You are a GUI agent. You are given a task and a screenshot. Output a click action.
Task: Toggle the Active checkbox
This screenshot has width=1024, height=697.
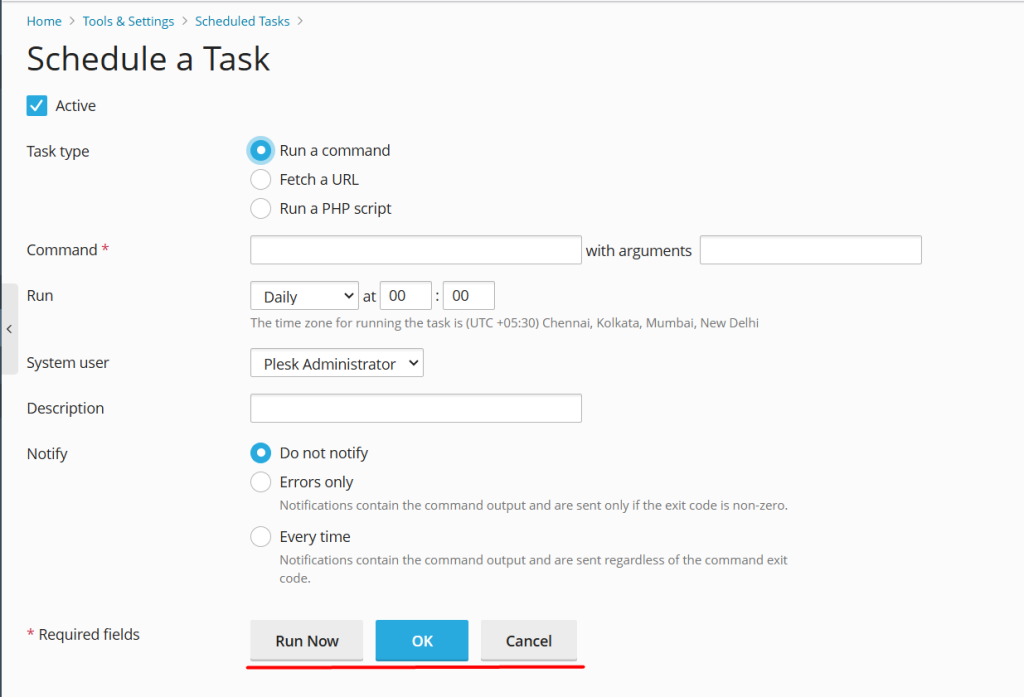(37, 105)
